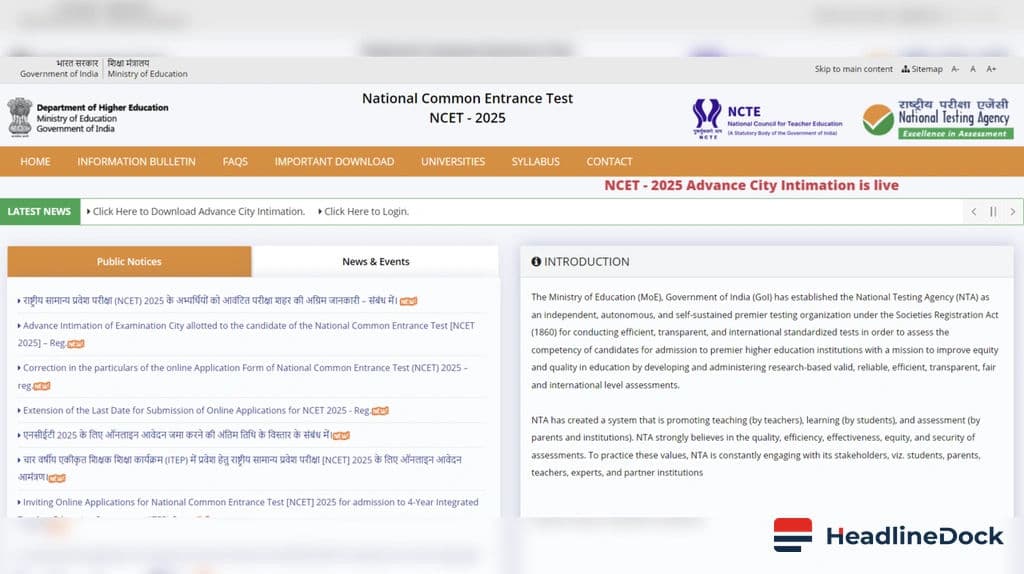Click the LATEST NEWS label
The width and height of the screenshot is (1024, 574).
coord(39,212)
